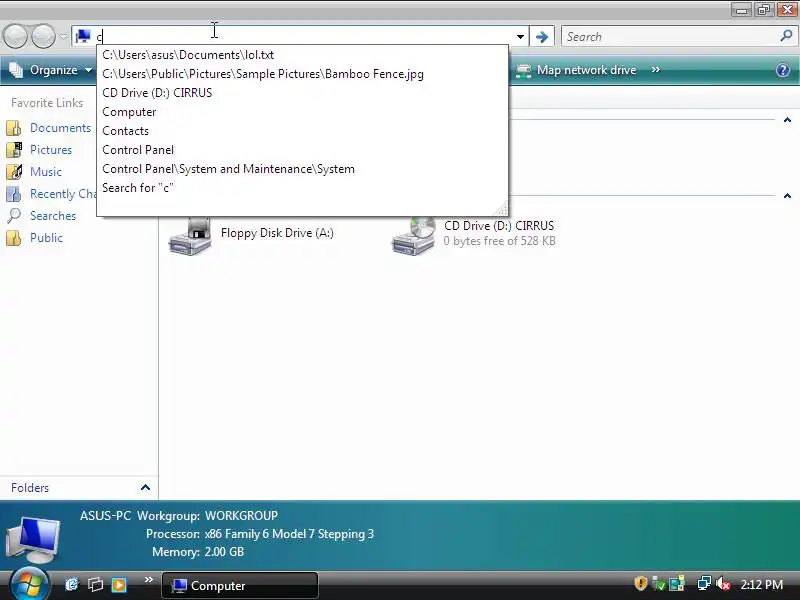
Task: Click the Pictures folder icon
Action: [14, 150]
